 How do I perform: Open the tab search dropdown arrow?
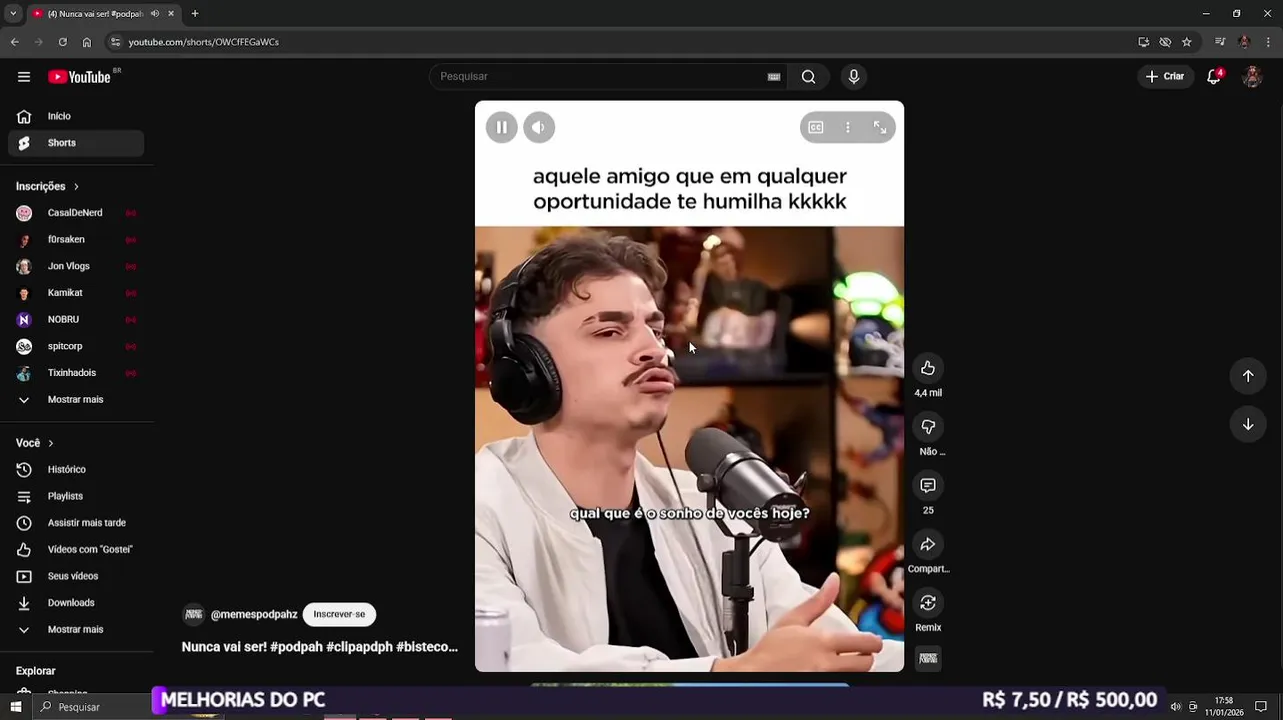tap(13, 14)
